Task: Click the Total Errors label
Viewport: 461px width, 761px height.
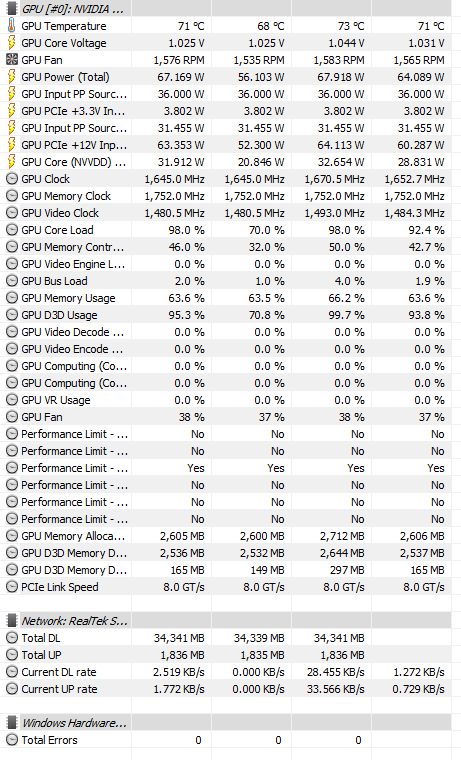Action: pos(49,740)
